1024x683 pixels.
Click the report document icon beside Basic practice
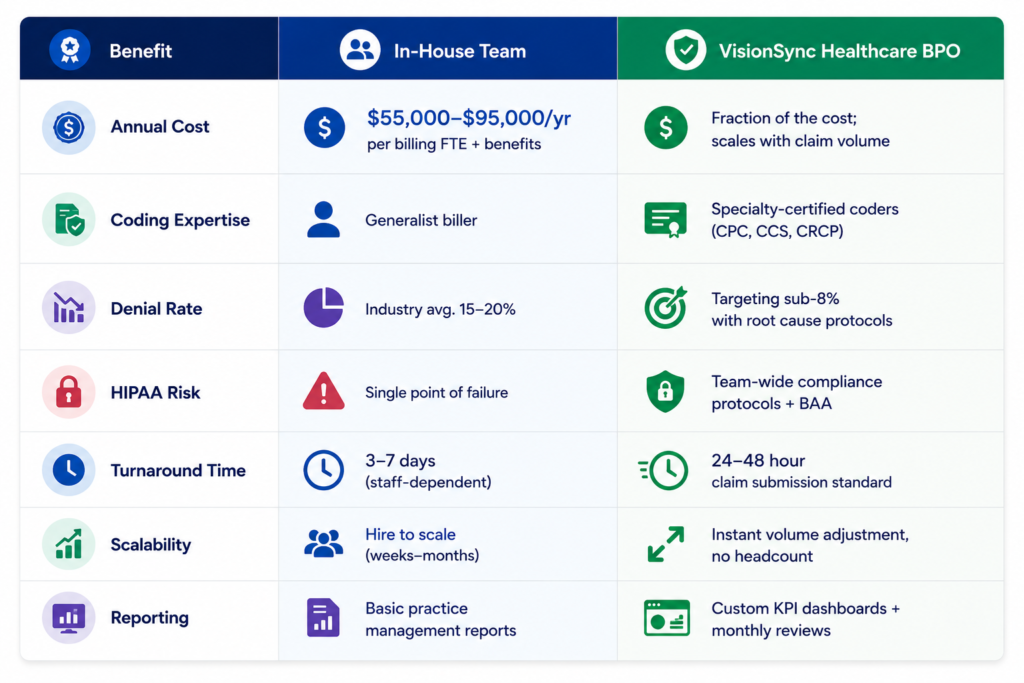(x=323, y=618)
